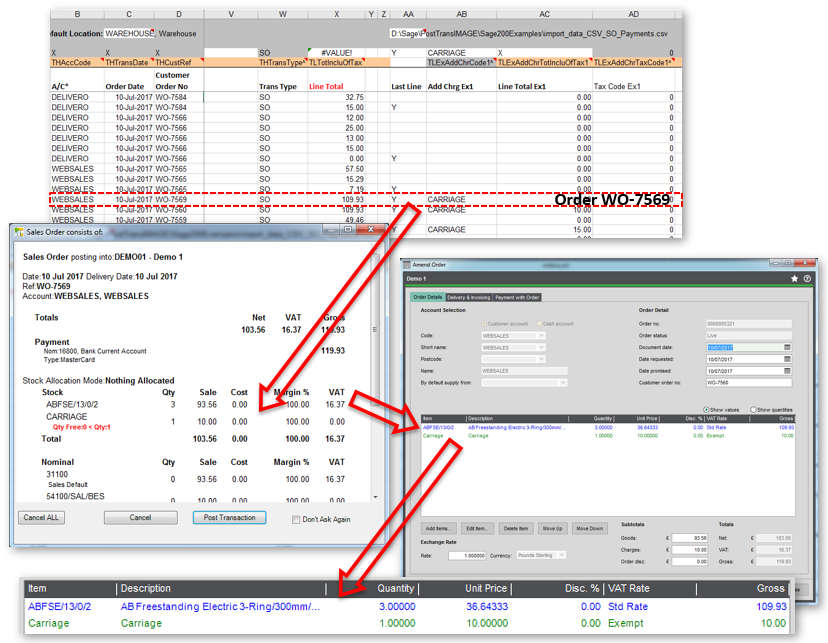Click the Post Transaction button

click(229, 517)
